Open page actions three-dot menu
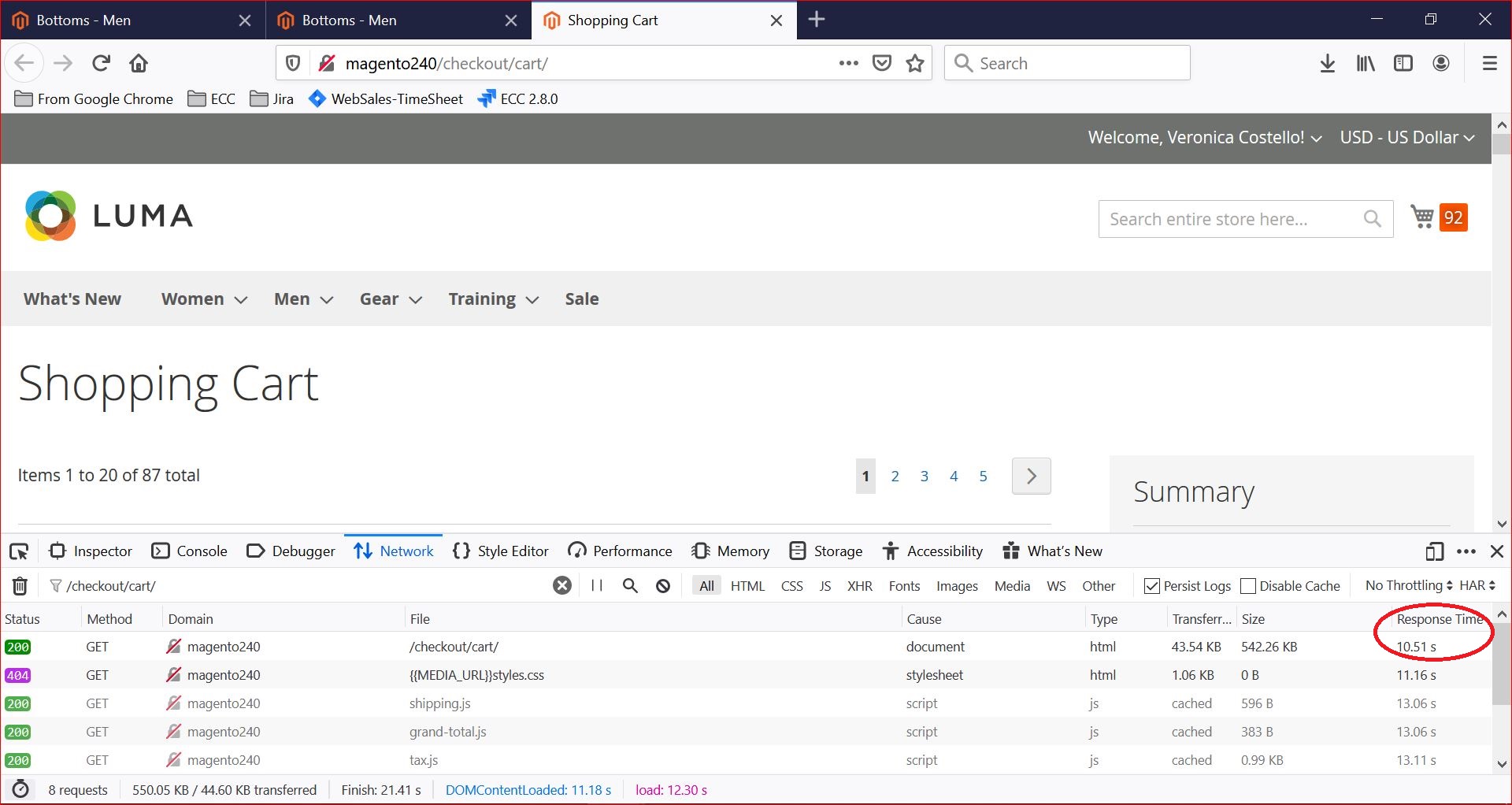The width and height of the screenshot is (1512, 805). pyautogui.click(x=848, y=63)
